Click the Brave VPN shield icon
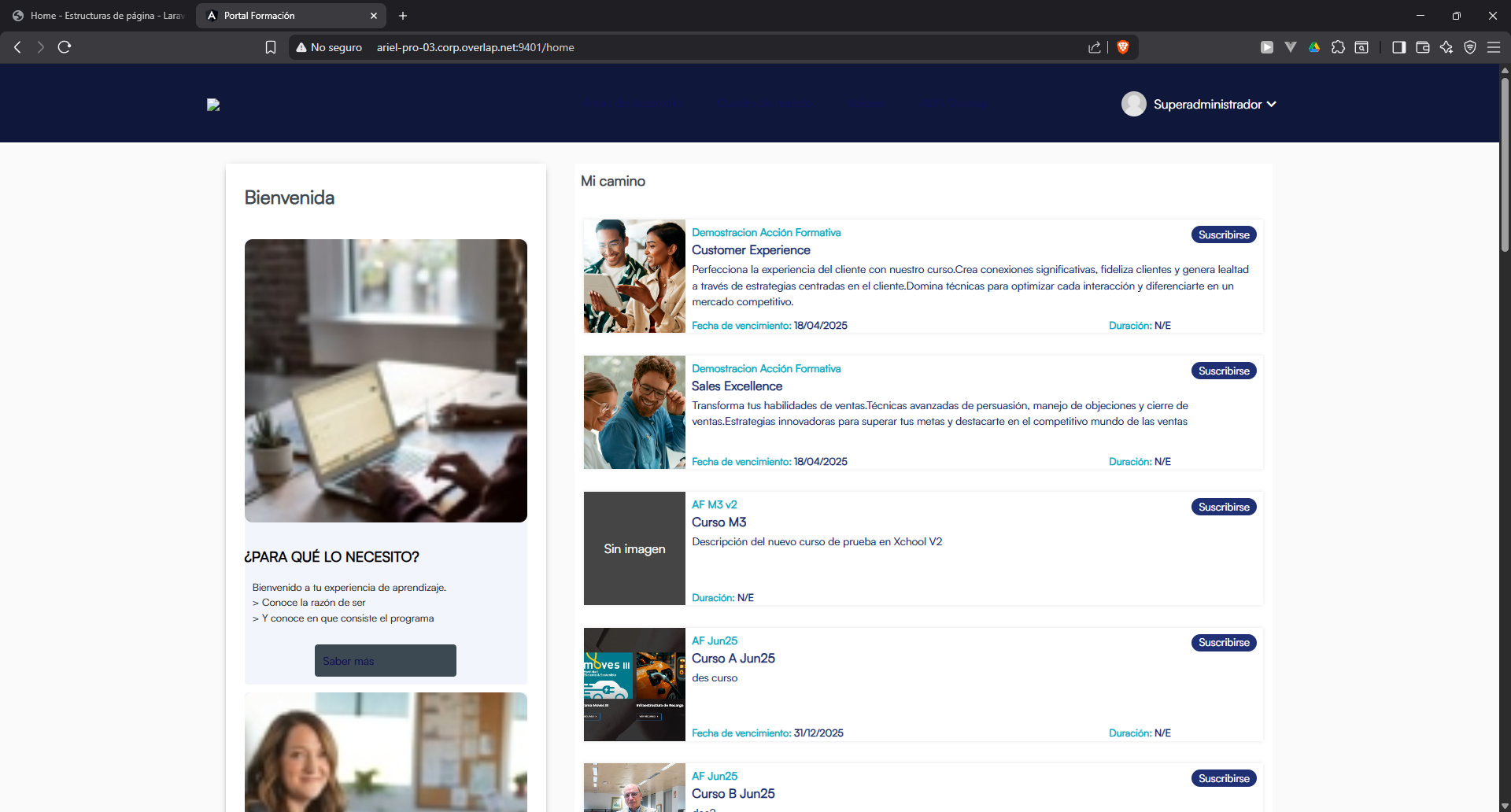The width and height of the screenshot is (1511, 812). 1470,47
